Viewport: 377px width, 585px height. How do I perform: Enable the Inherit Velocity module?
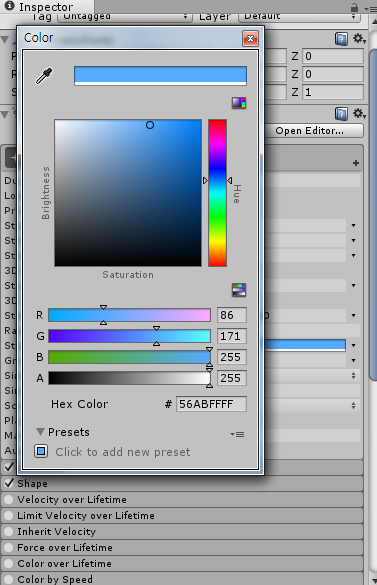click(x=9, y=531)
